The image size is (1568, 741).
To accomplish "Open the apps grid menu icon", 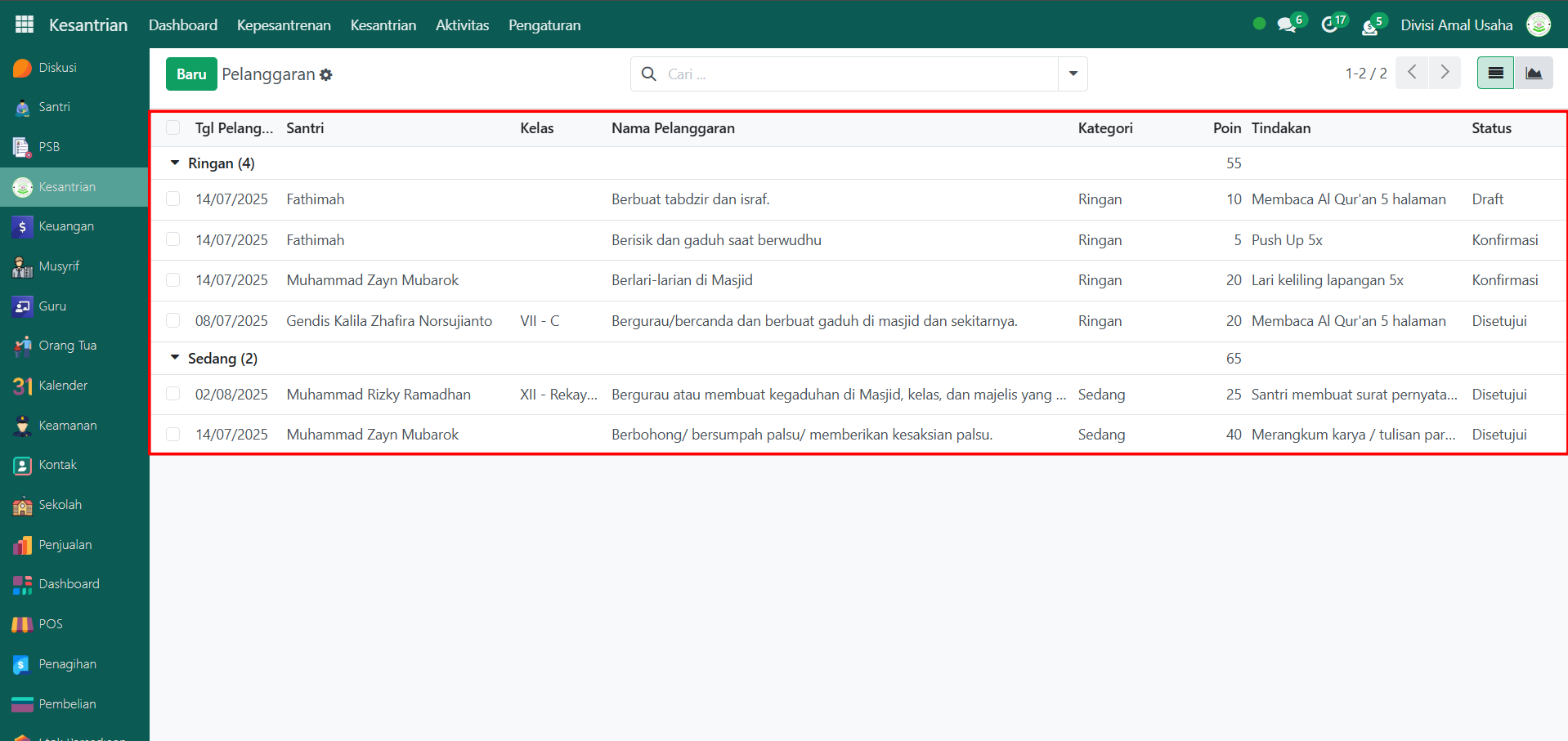I will pyautogui.click(x=25, y=25).
